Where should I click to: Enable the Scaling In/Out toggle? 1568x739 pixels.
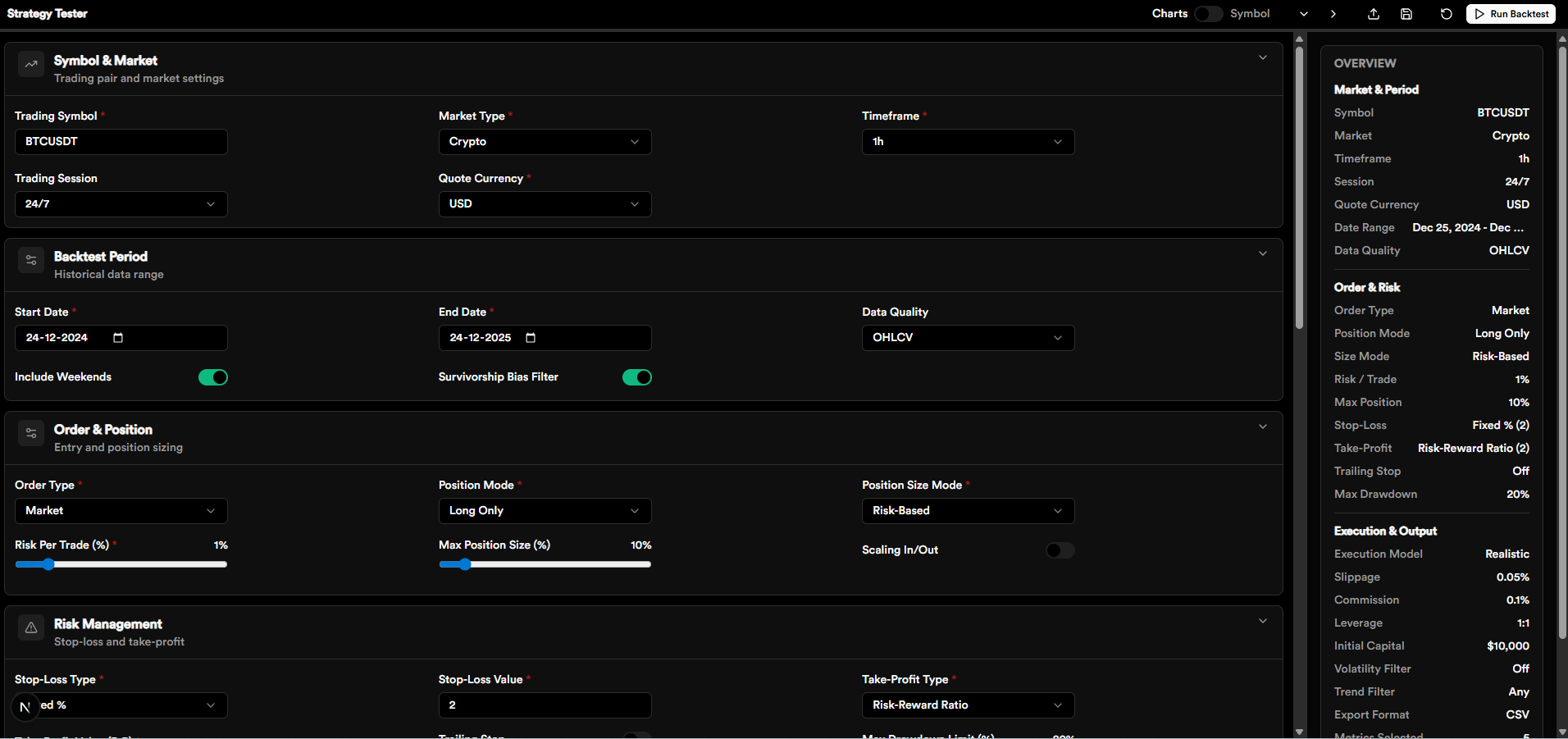[1060, 550]
